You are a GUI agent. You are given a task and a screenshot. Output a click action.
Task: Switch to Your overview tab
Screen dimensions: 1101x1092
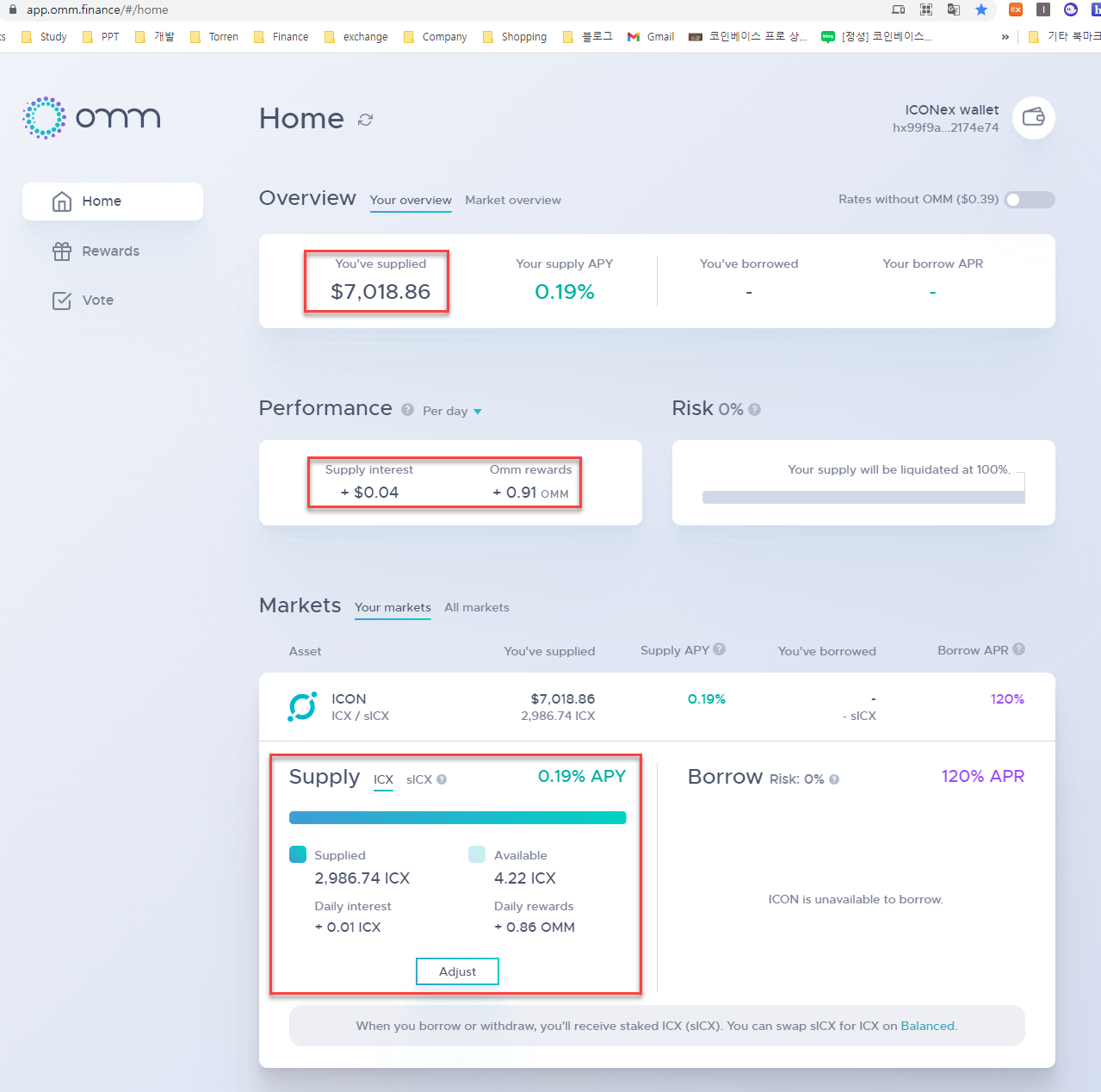[411, 200]
